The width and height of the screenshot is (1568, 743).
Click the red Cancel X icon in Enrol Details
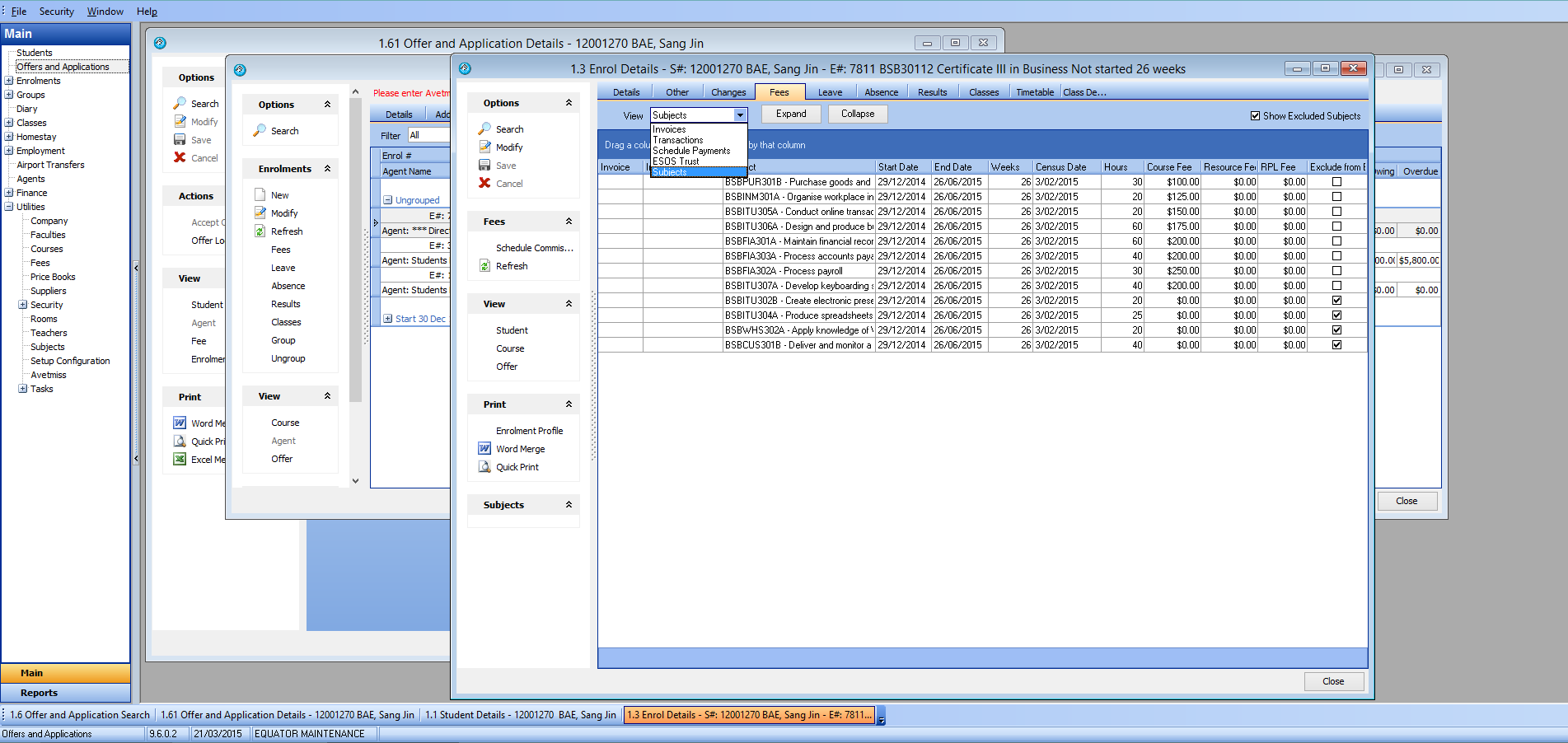point(484,184)
